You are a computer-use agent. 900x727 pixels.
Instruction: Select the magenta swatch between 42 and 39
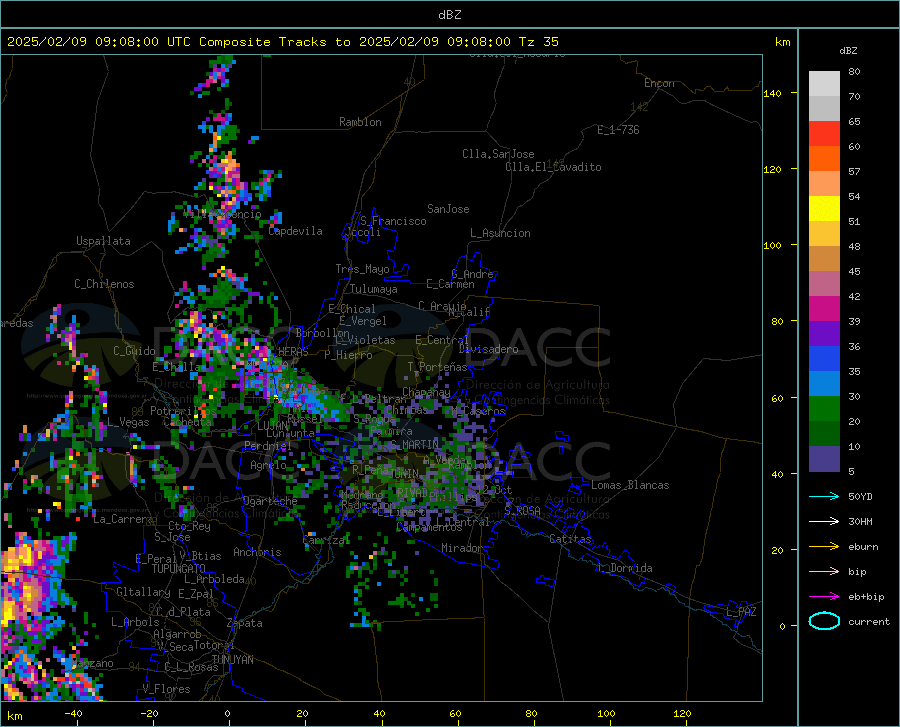824,309
